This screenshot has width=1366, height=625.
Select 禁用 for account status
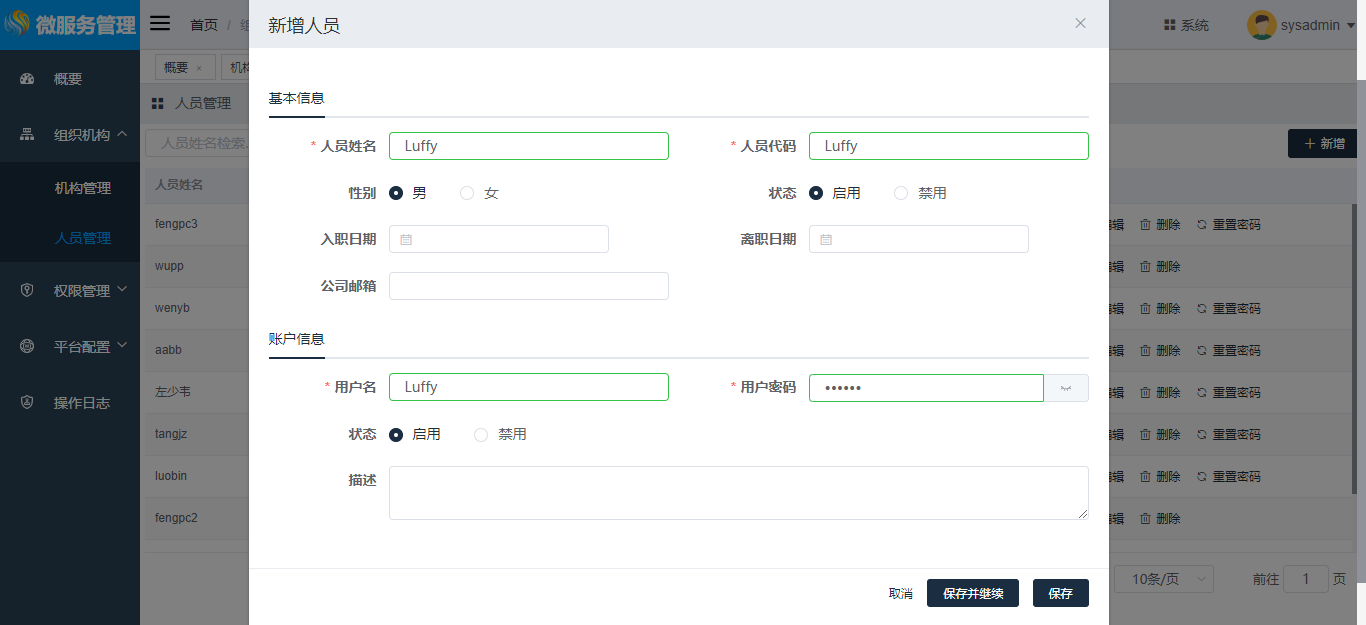point(481,435)
